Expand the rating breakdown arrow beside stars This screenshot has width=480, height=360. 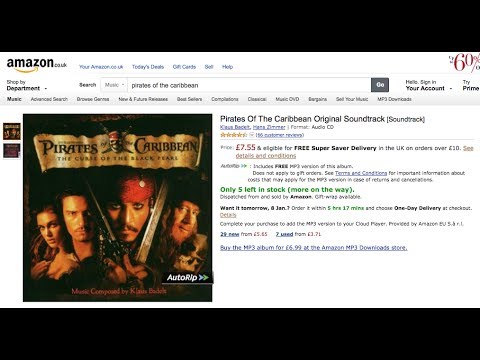click(252, 135)
